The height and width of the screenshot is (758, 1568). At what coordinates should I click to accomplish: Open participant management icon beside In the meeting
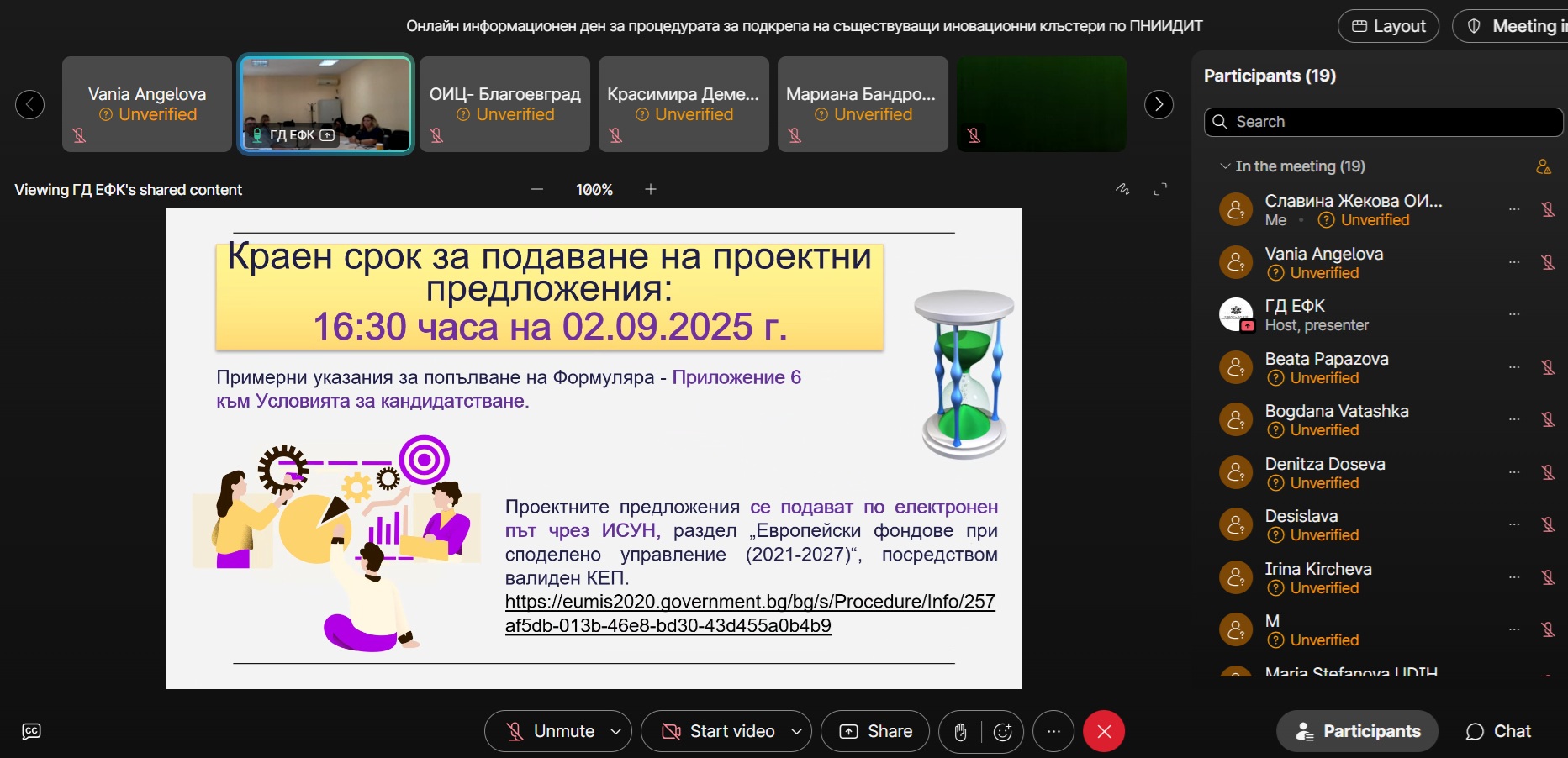tap(1544, 166)
